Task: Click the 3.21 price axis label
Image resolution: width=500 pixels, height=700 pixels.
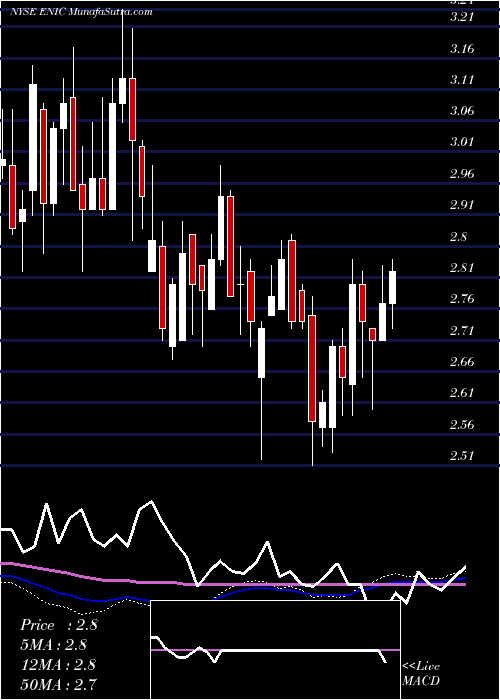Action: (462, 17)
